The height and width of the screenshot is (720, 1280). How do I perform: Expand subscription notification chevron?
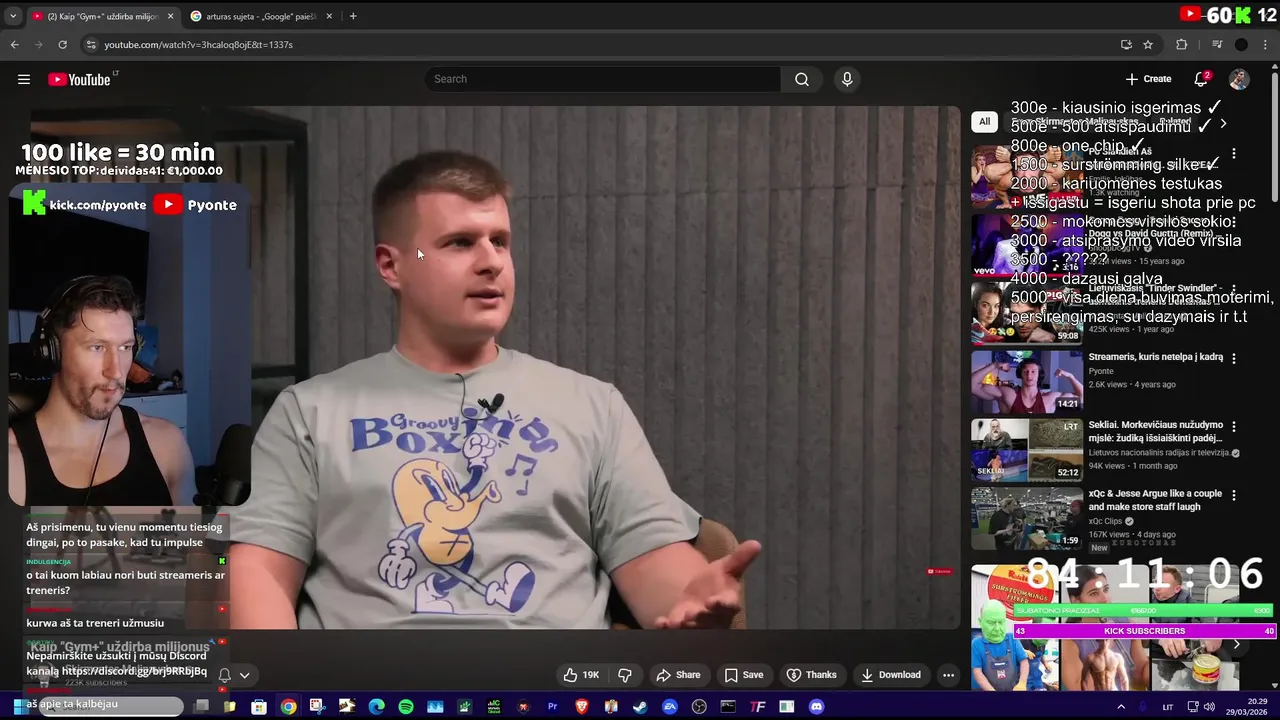(244, 675)
